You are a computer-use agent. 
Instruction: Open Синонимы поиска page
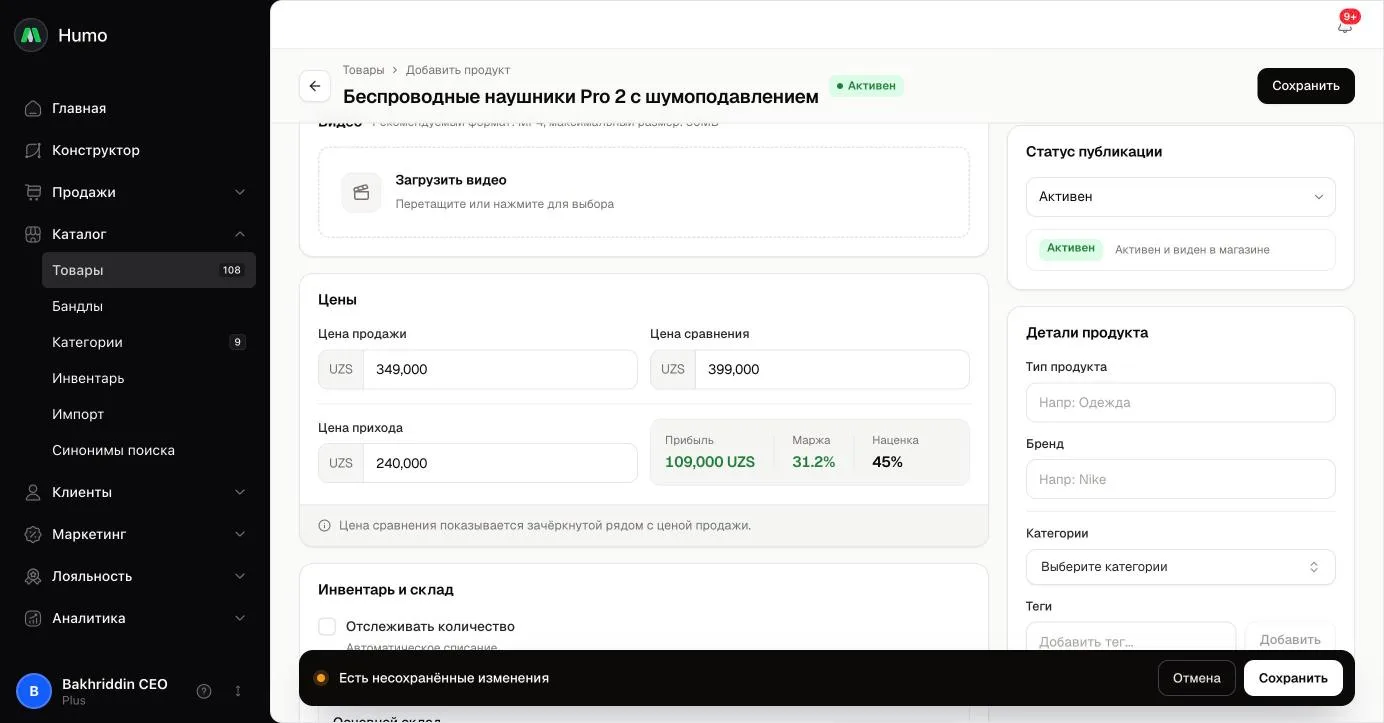point(149,450)
